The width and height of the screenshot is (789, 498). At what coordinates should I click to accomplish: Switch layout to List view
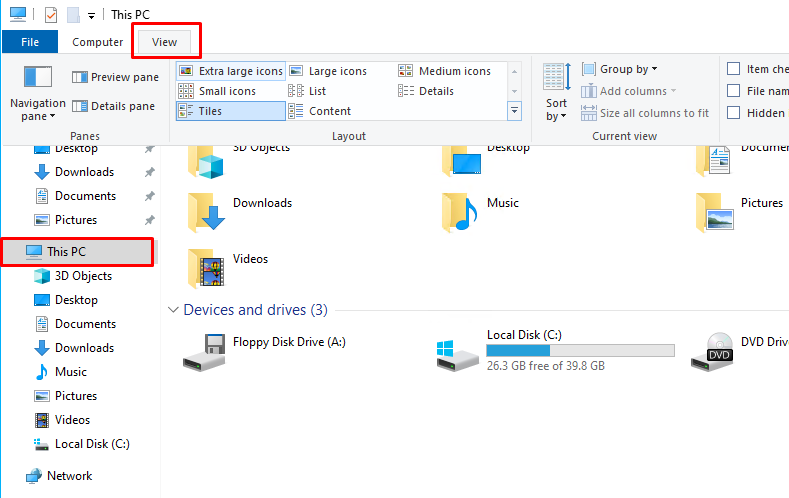tap(307, 91)
